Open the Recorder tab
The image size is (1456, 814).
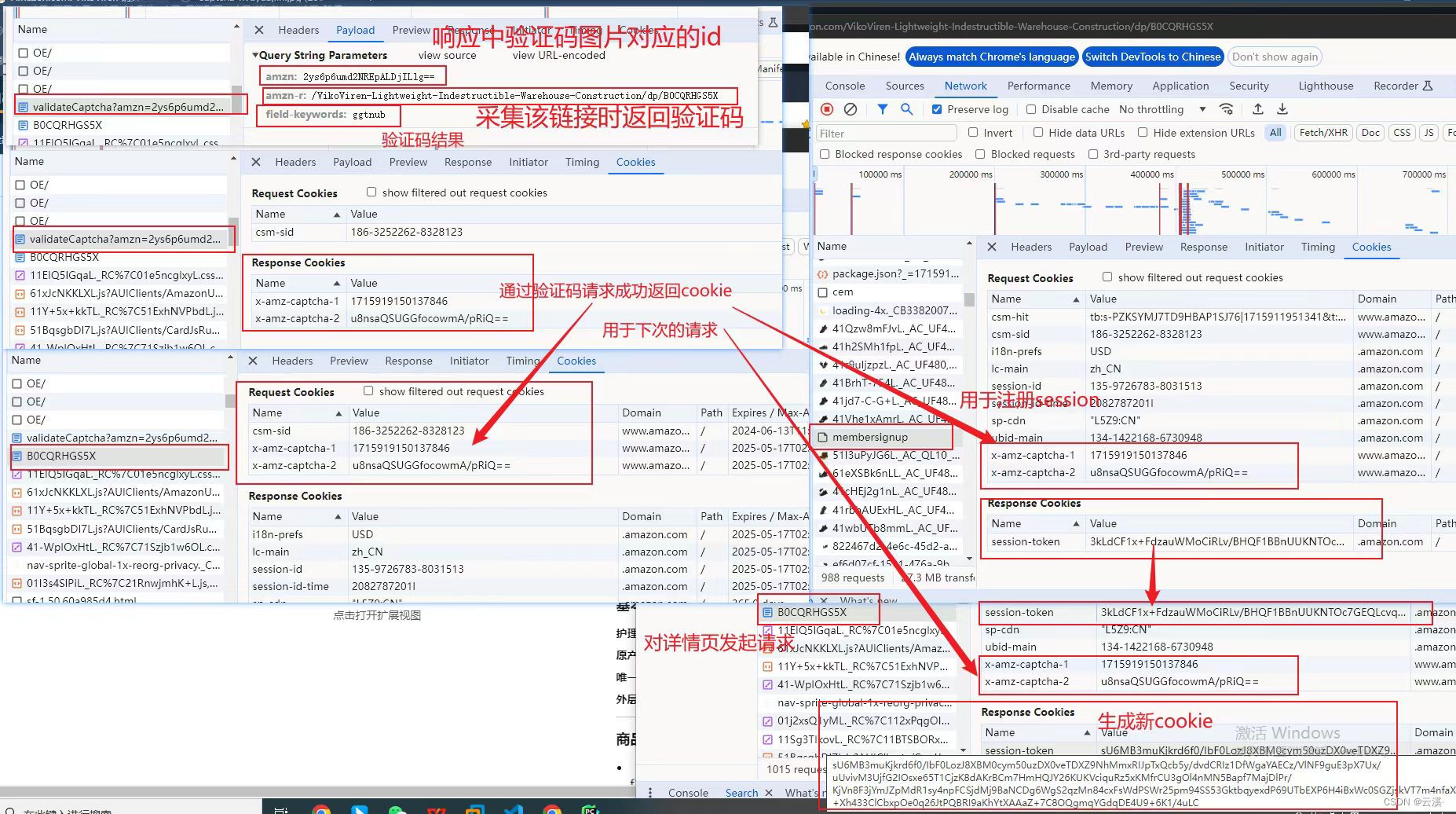coord(1403,86)
